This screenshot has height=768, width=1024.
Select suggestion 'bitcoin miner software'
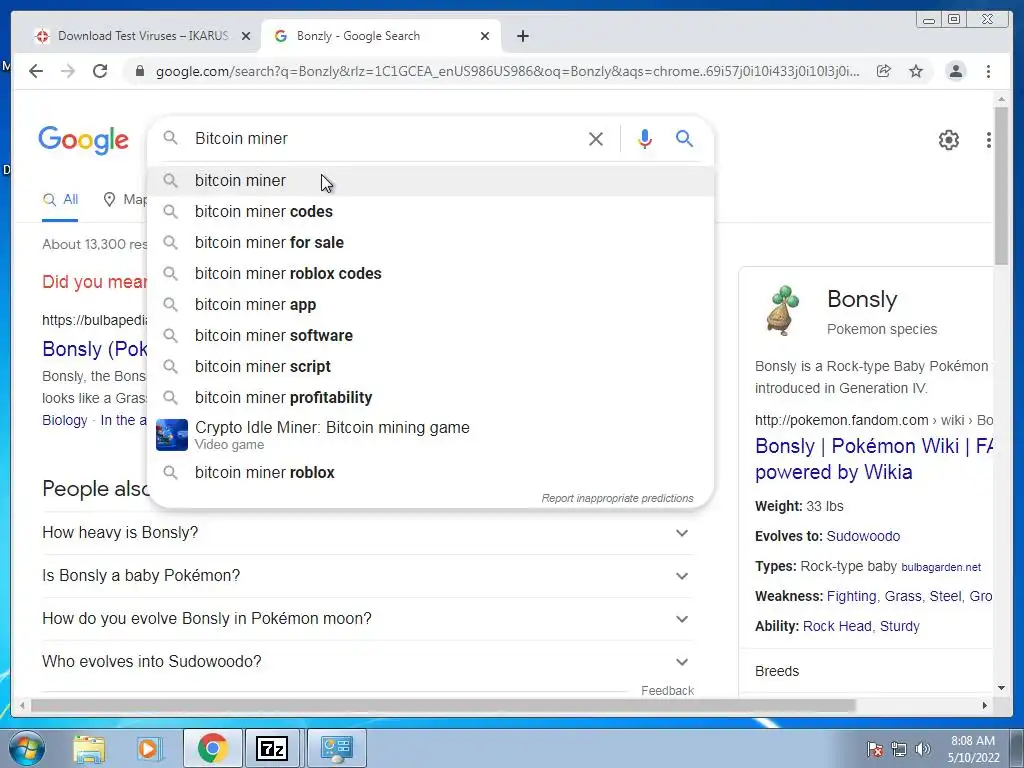(431, 336)
